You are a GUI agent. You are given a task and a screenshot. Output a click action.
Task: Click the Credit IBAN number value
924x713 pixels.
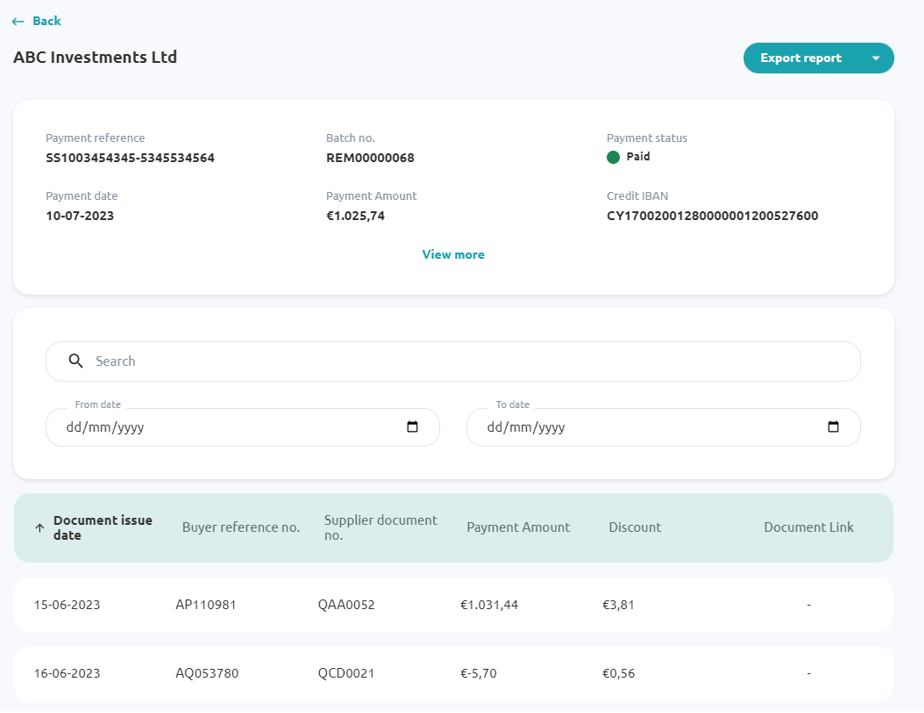click(712, 216)
